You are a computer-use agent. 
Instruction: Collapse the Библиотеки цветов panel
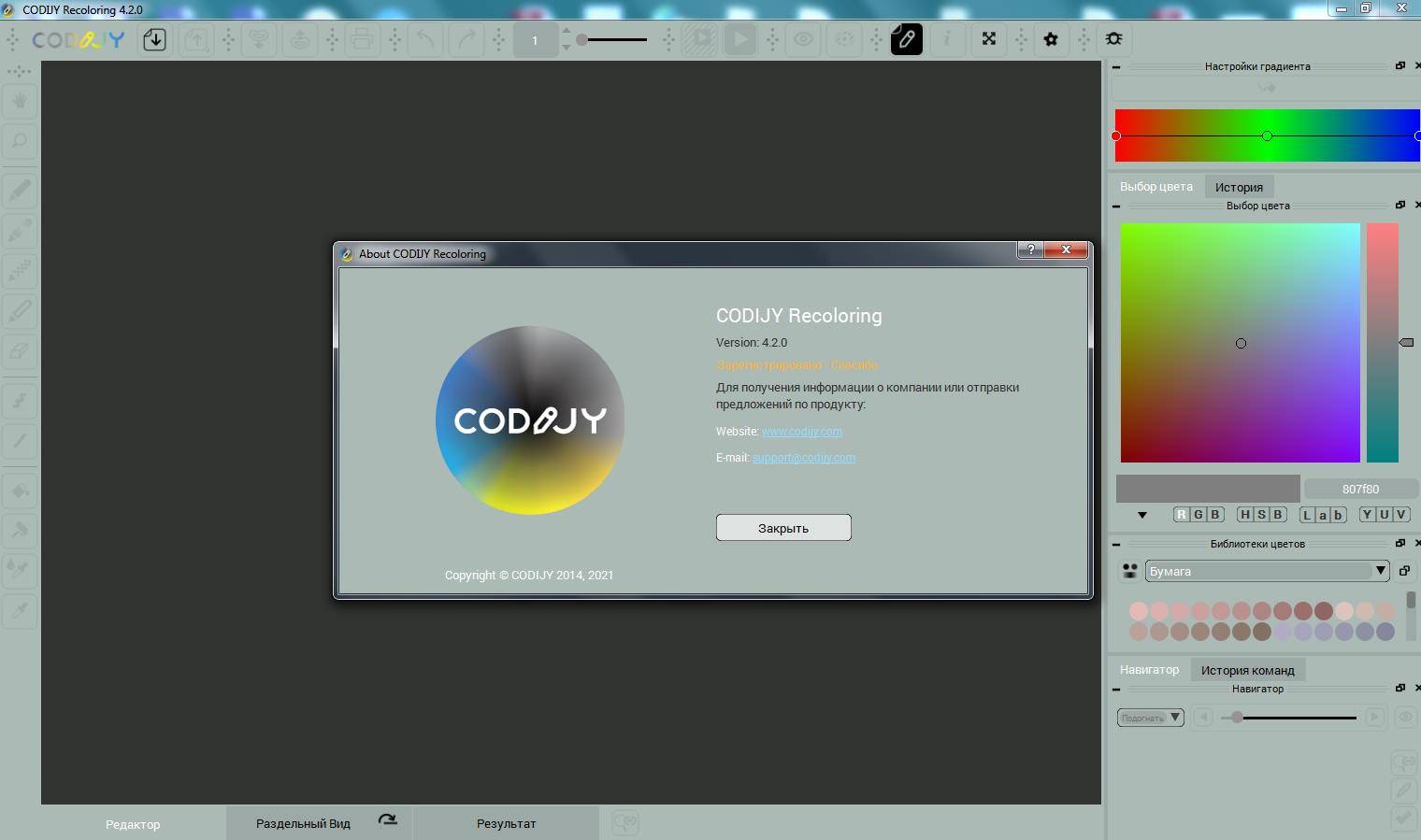(x=1116, y=544)
